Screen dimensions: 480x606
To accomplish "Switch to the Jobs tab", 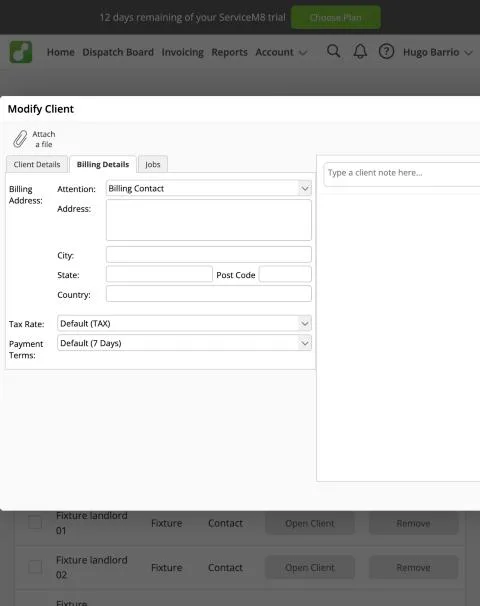I will [153, 164].
